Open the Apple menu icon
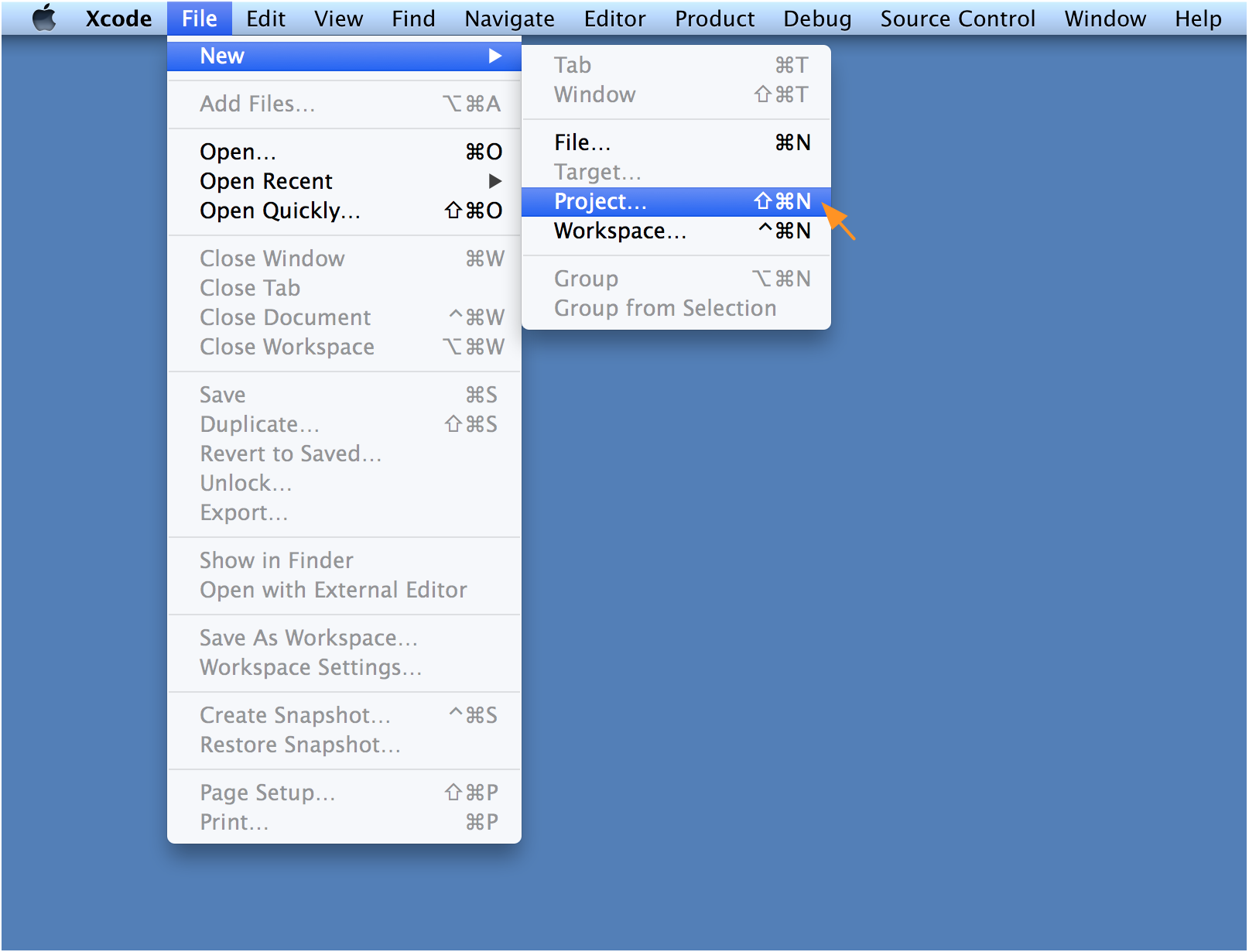Screen dimensions: 1249x952 [44, 18]
